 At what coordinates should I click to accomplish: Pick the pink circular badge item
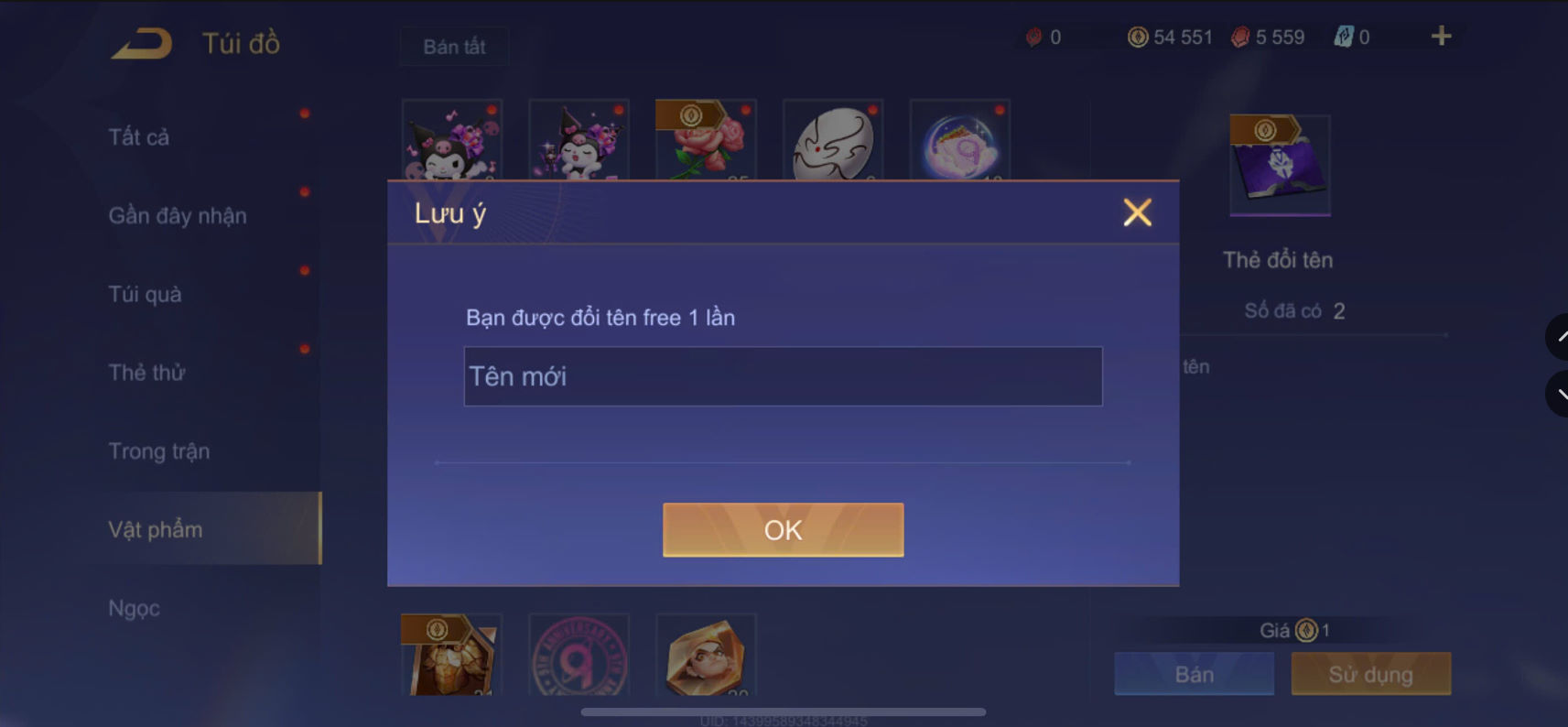pyautogui.click(x=579, y=655)
